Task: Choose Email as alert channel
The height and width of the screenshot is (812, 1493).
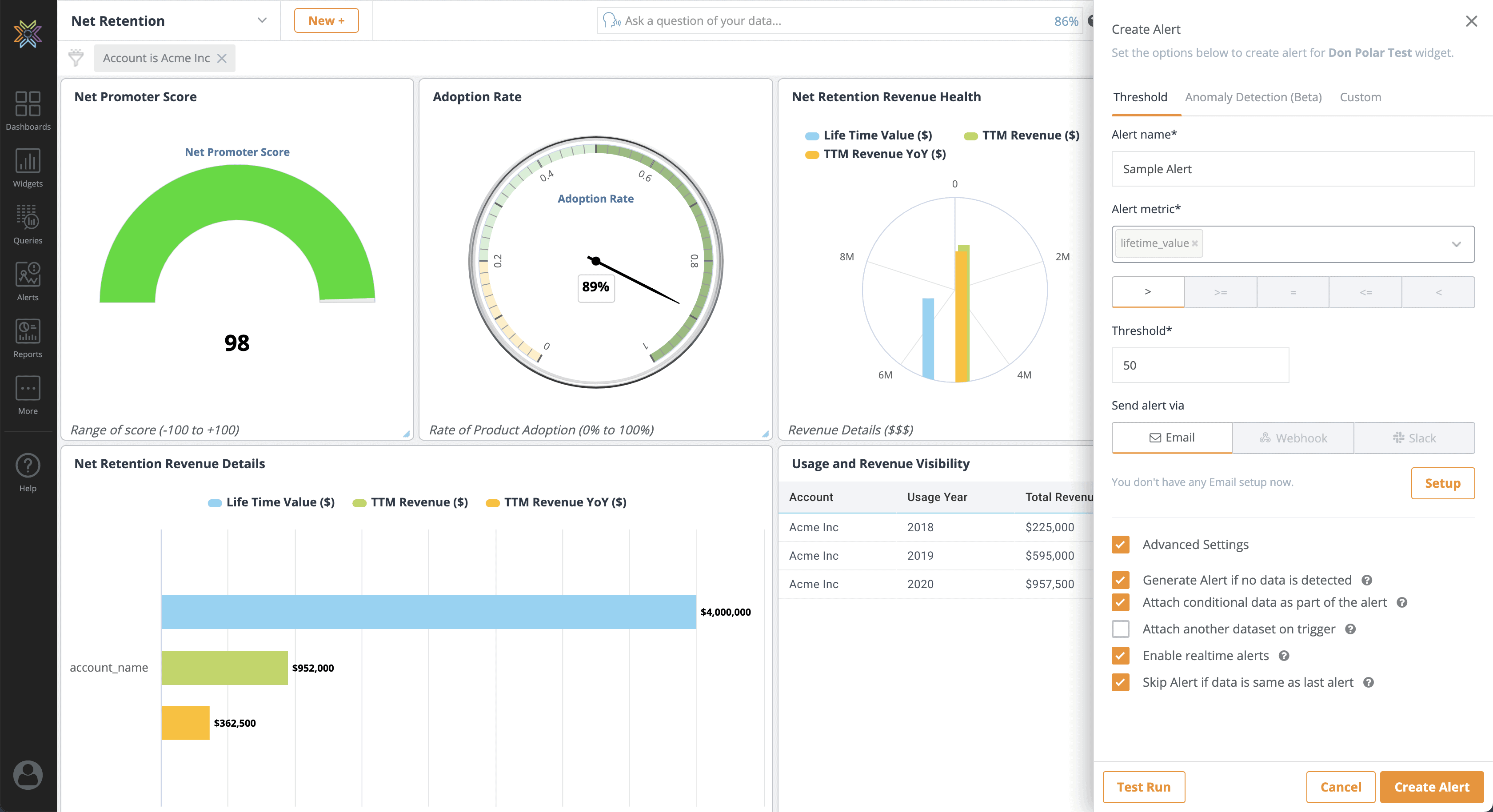Action: 1171,438
